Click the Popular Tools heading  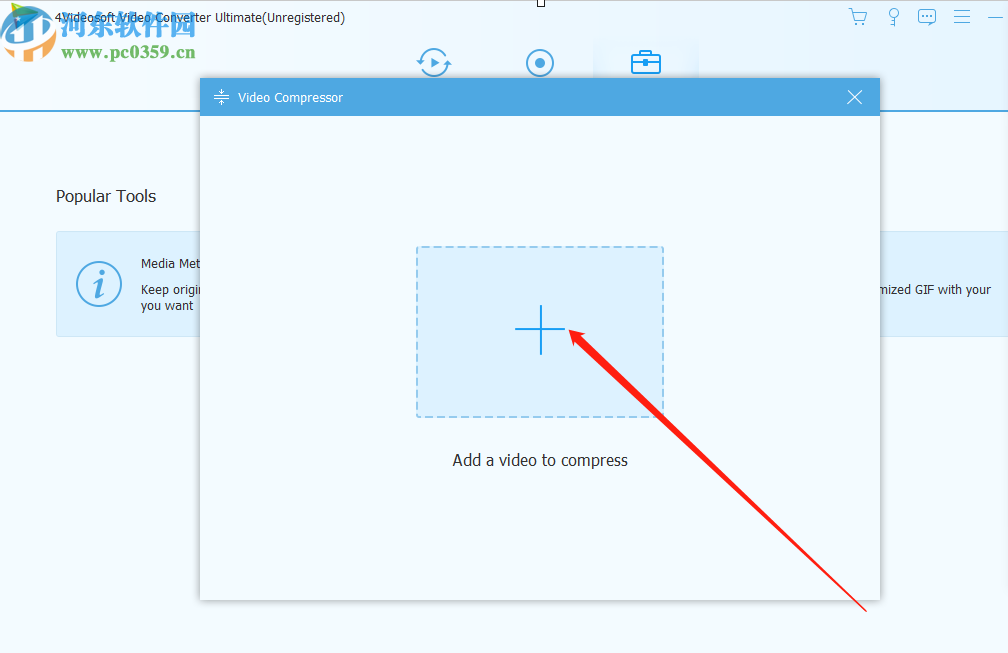point(106,196)
